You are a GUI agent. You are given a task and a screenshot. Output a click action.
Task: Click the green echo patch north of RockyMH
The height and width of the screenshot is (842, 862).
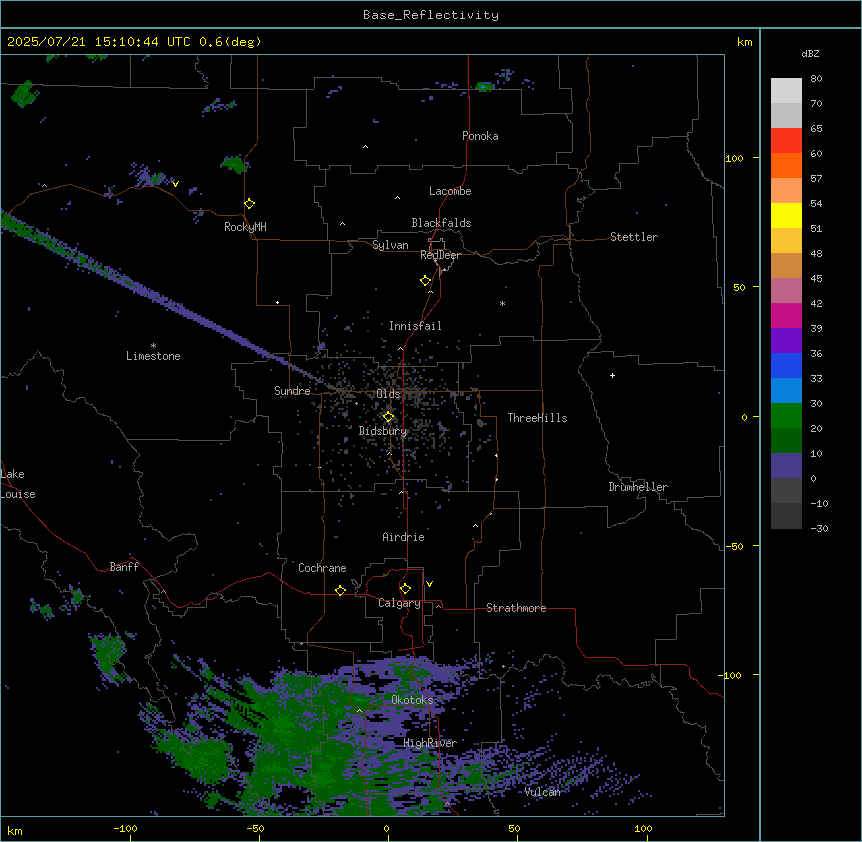pyautogui.click(x=235, y=163)
